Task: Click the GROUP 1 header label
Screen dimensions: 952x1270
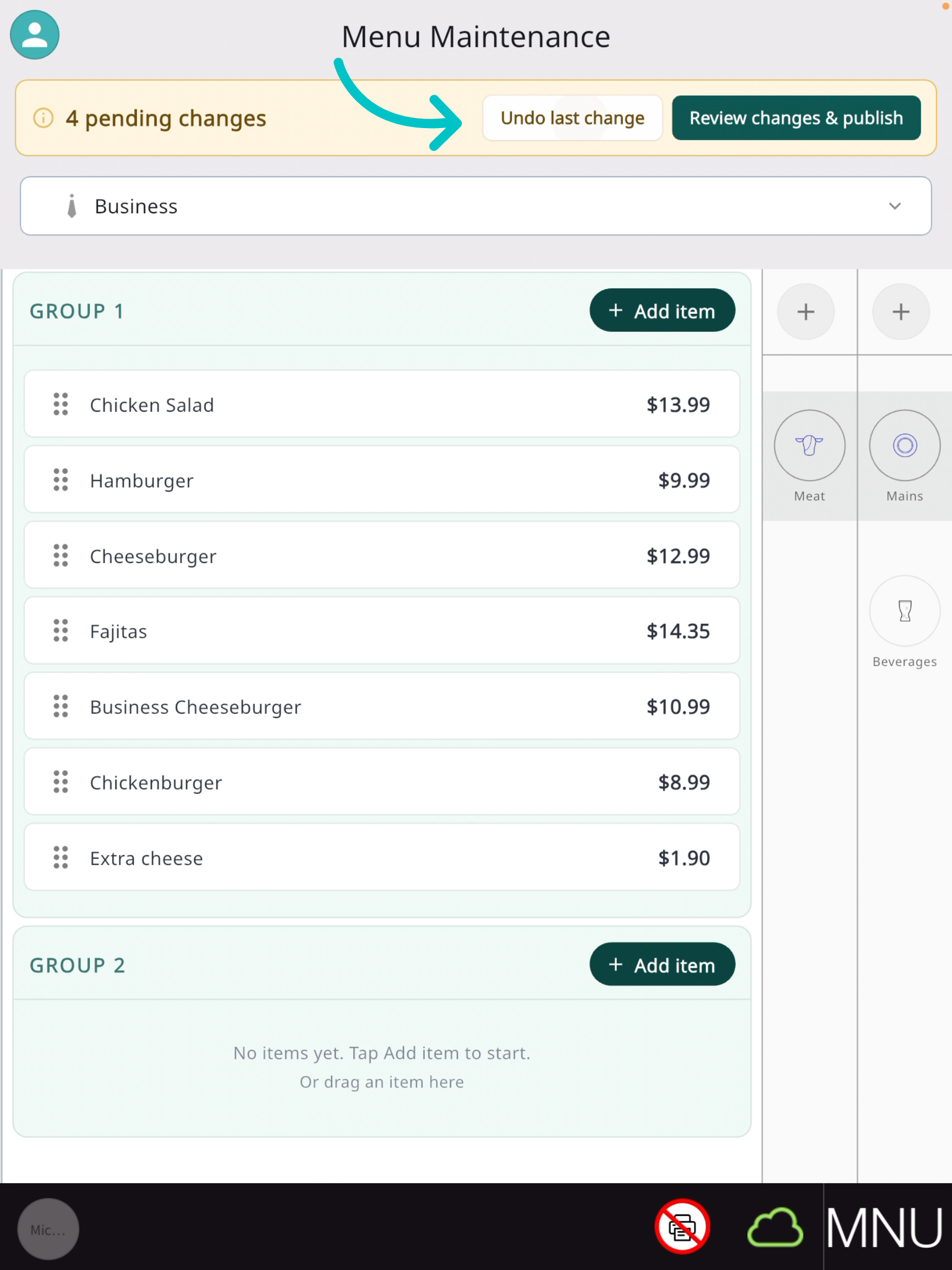Action: [x=77, y=311]
